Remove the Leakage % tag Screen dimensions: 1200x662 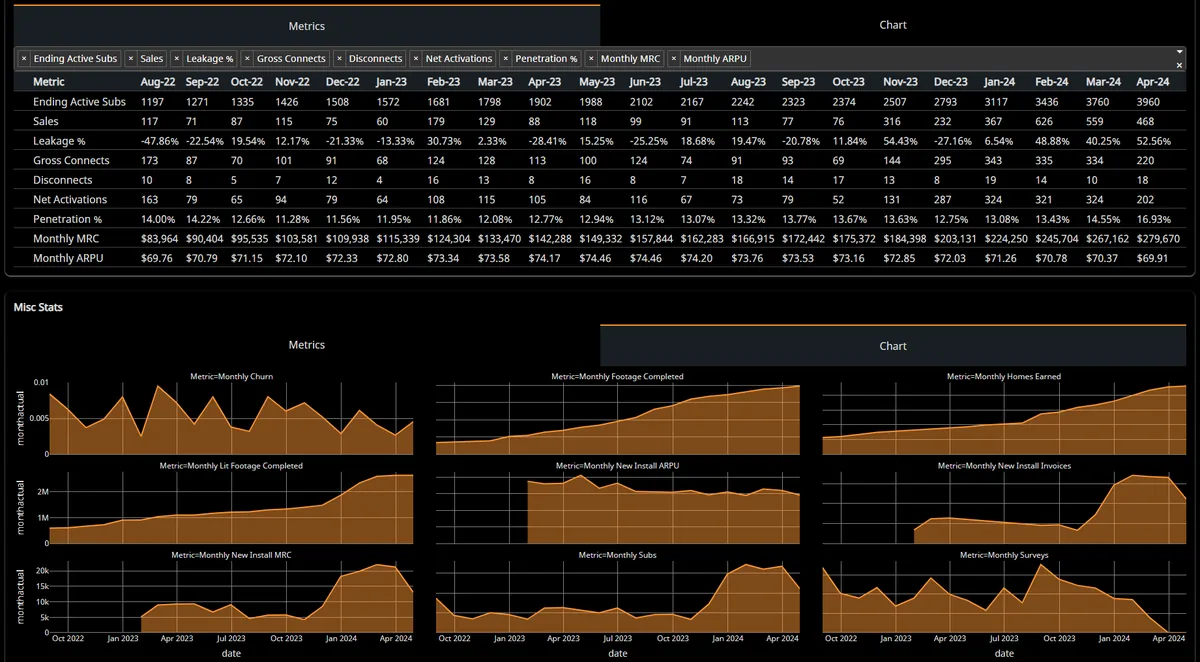click(x=177, y=59)
